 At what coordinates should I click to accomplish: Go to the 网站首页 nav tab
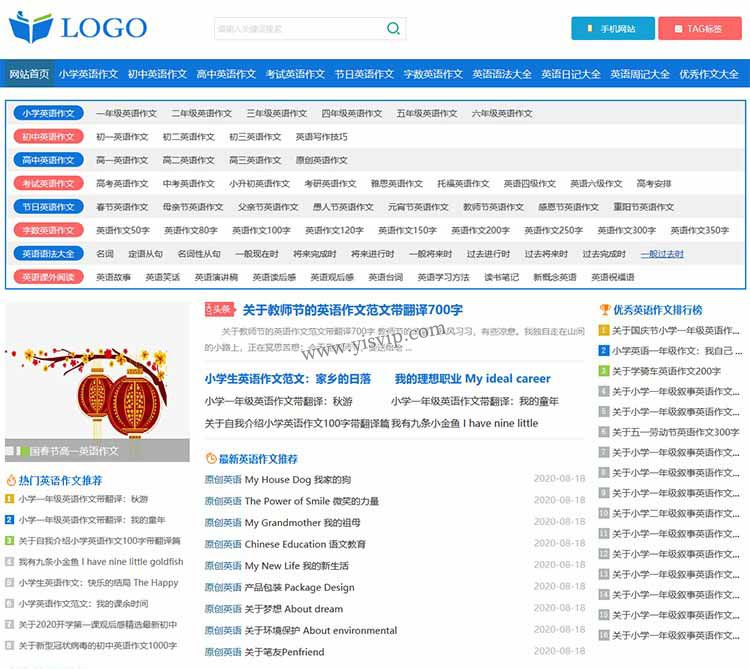pyautogui.click(x=29, y=74)
